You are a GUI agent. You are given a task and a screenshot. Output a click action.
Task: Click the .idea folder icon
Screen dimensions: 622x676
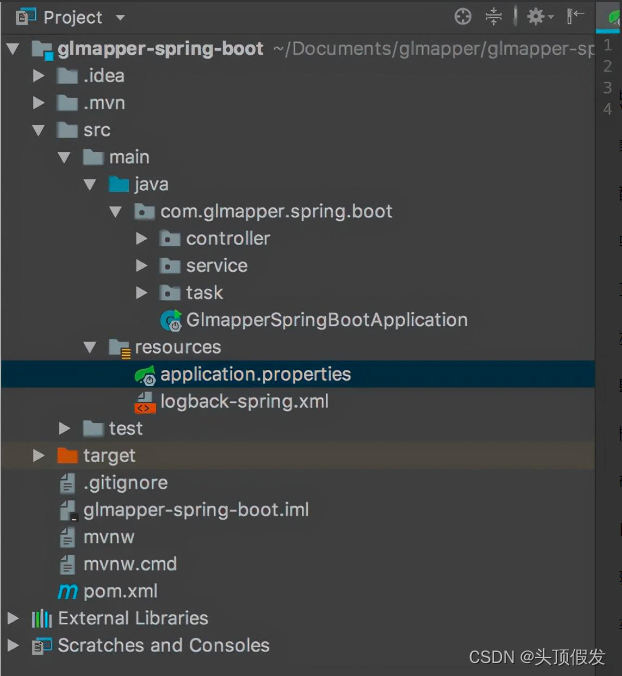pyautogui.click(x=67, y=76)
